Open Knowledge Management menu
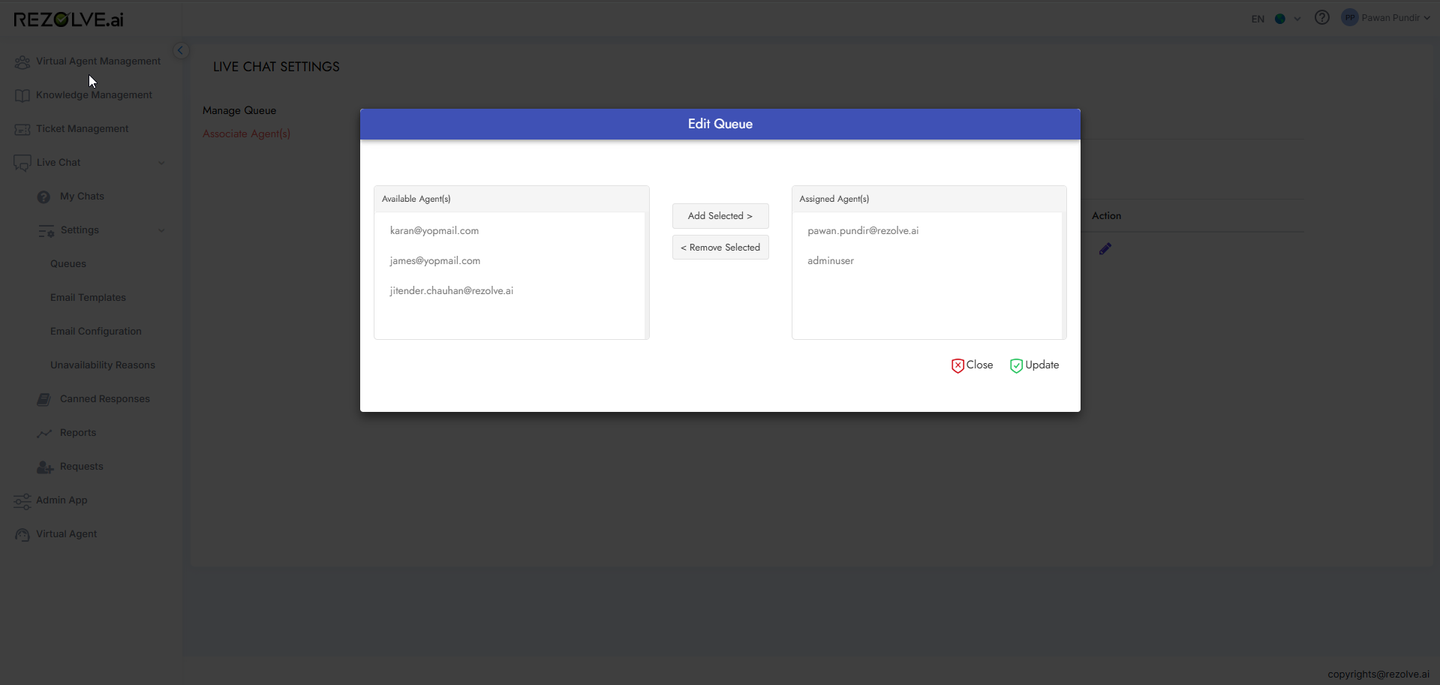Screen dimensions: 1440x685 click(94, 95)
